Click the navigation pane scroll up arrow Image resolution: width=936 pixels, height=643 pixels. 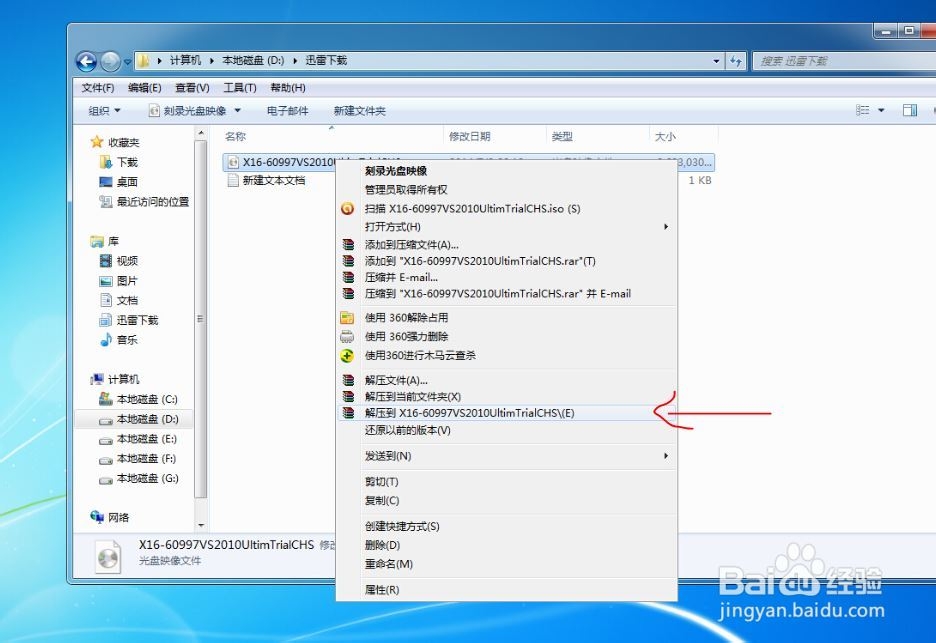[201, 133]
